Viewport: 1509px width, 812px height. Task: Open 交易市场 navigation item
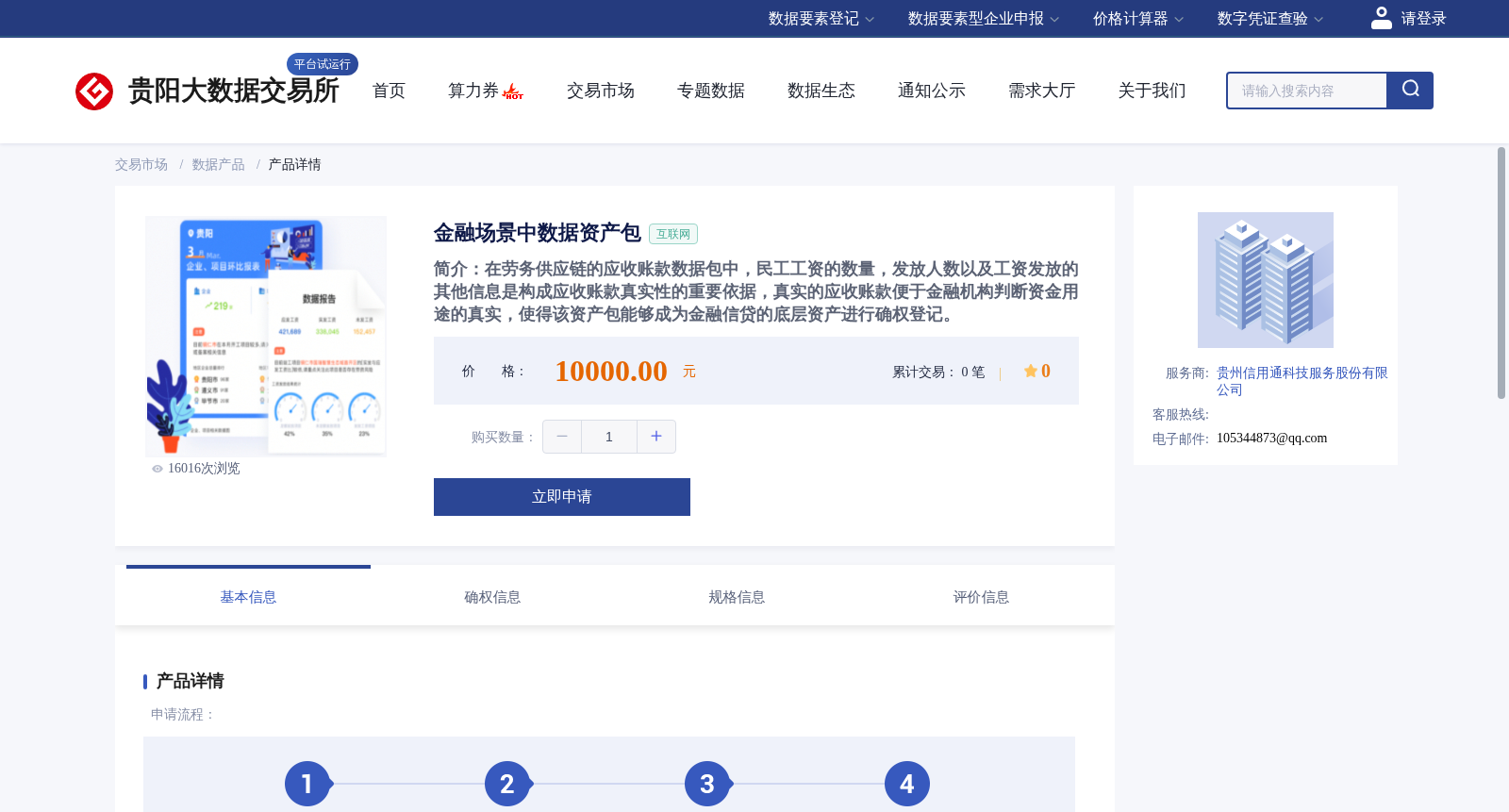pos(601,91)
